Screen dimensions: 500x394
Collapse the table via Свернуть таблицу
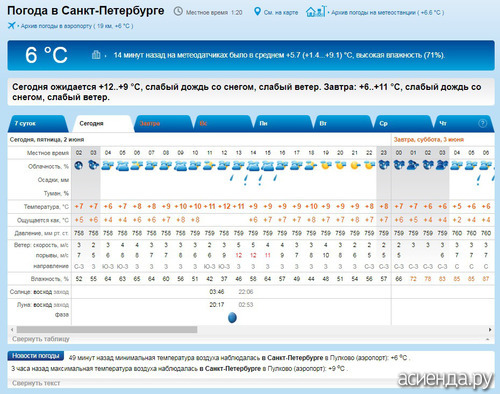pos(41,339)
